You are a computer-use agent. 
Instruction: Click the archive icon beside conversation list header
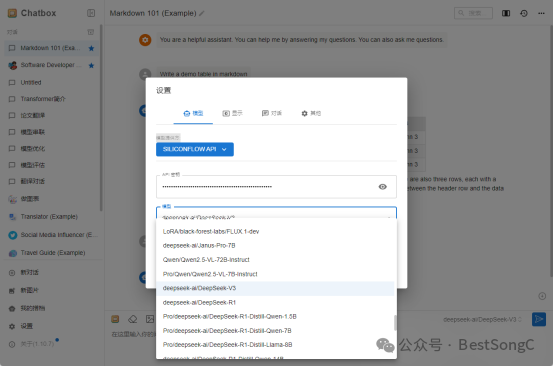91,32
